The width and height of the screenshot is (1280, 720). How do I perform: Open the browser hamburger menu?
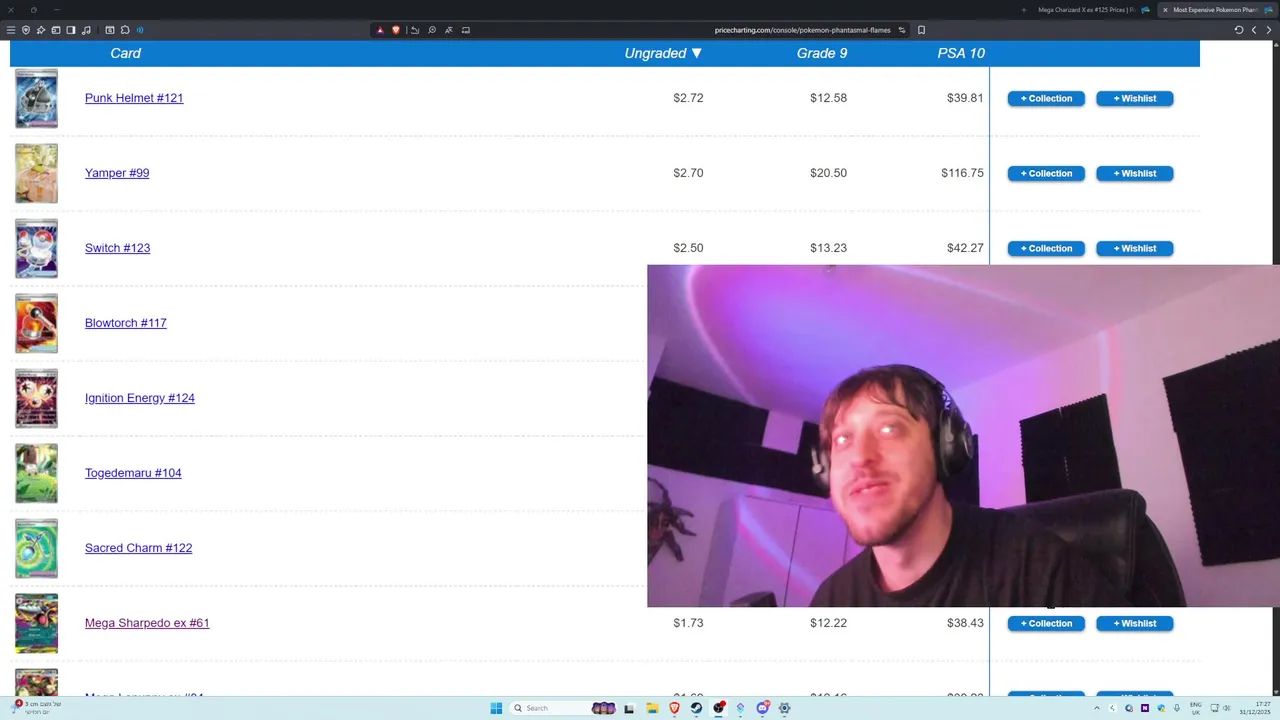tap(10, 30)
